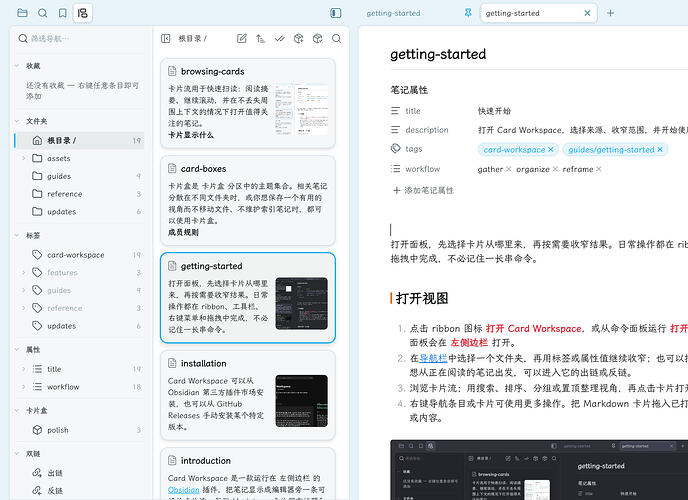Image resolution: width=688 pixels, height=500 pixels.
Task: Click the cube with checkmark icon
Action: click(x=318, y=39)
